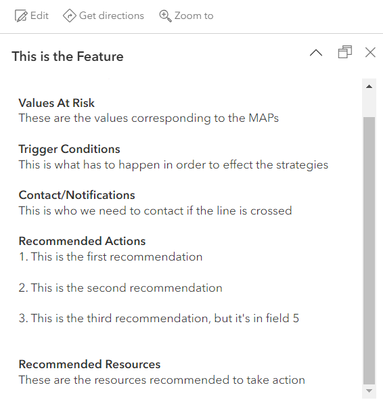The image size is (383, 400).
Task: Click the Trigger Conditions heading
Action: click(x=69, y=149)
